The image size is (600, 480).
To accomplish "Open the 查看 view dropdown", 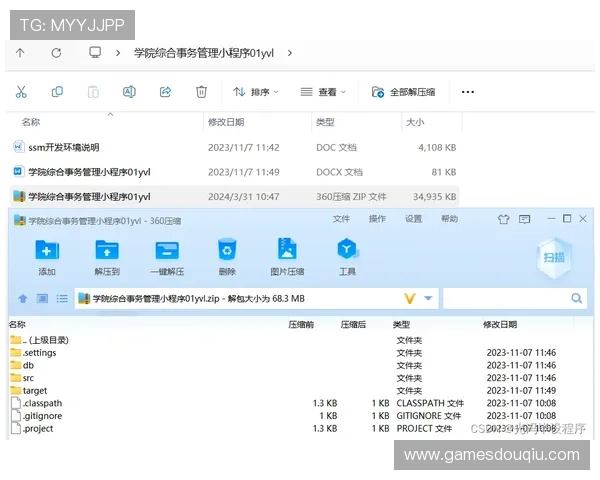I will (323, 92).
